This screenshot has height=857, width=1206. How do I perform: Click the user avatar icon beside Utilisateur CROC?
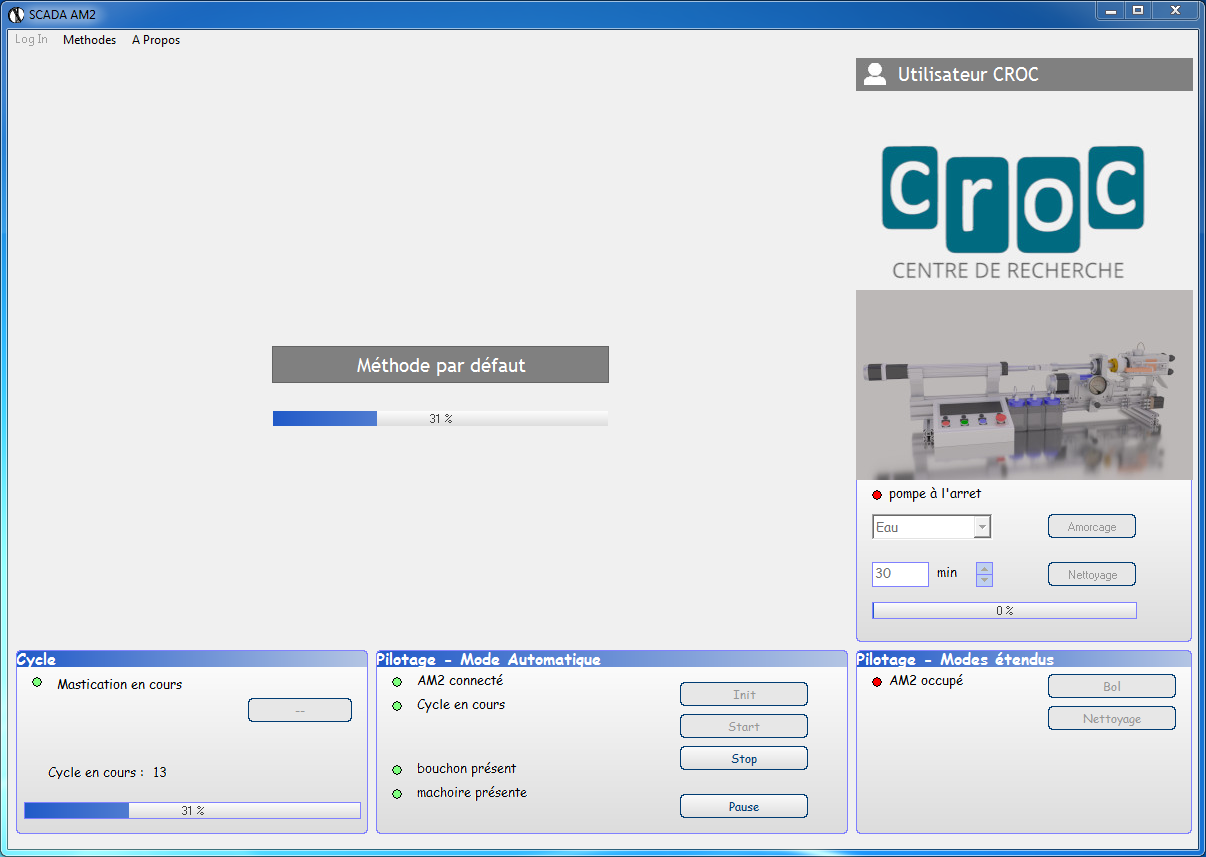pos(875,74)
